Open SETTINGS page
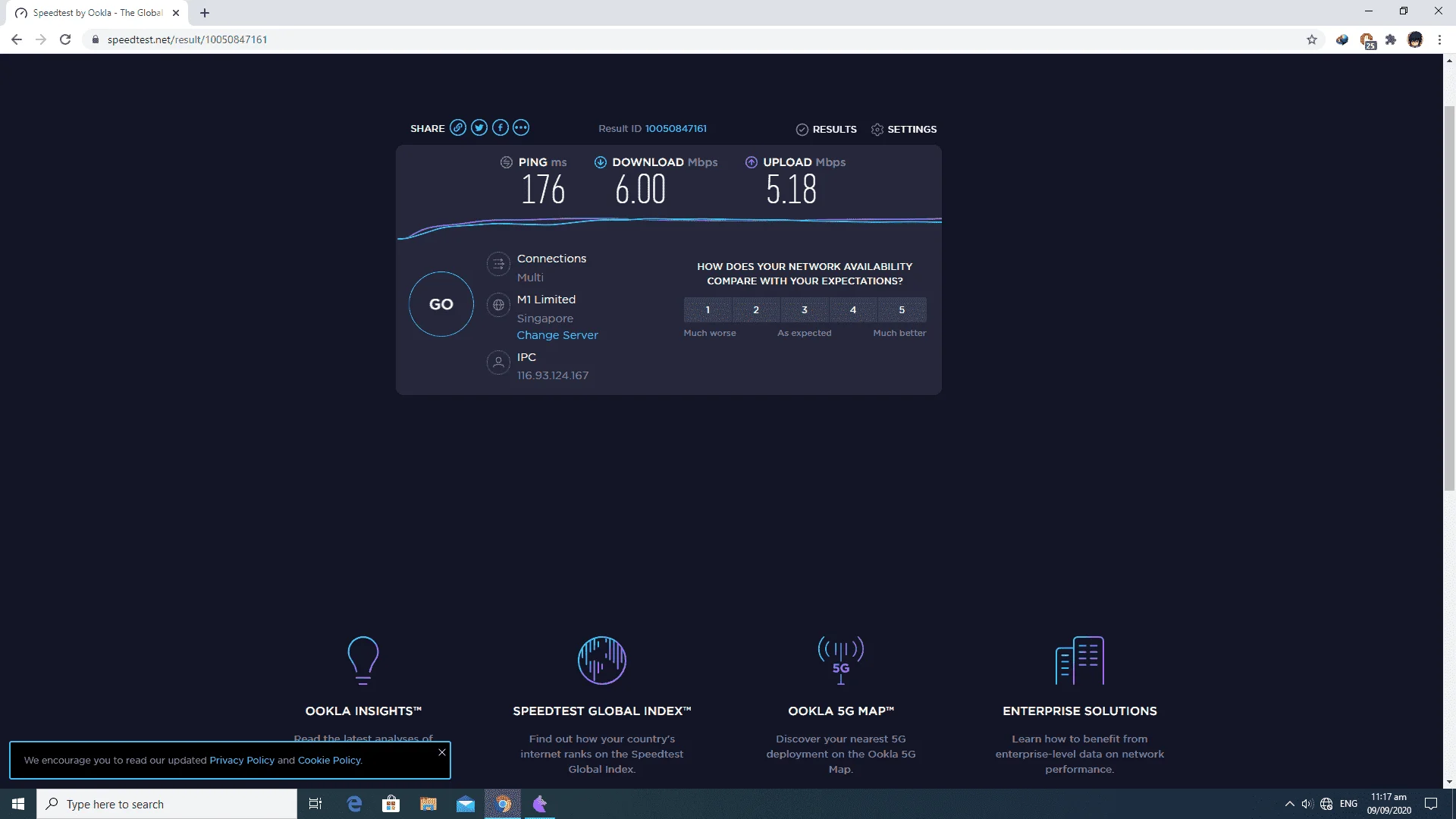This screenshot has height=819, width=1456. 903,130
